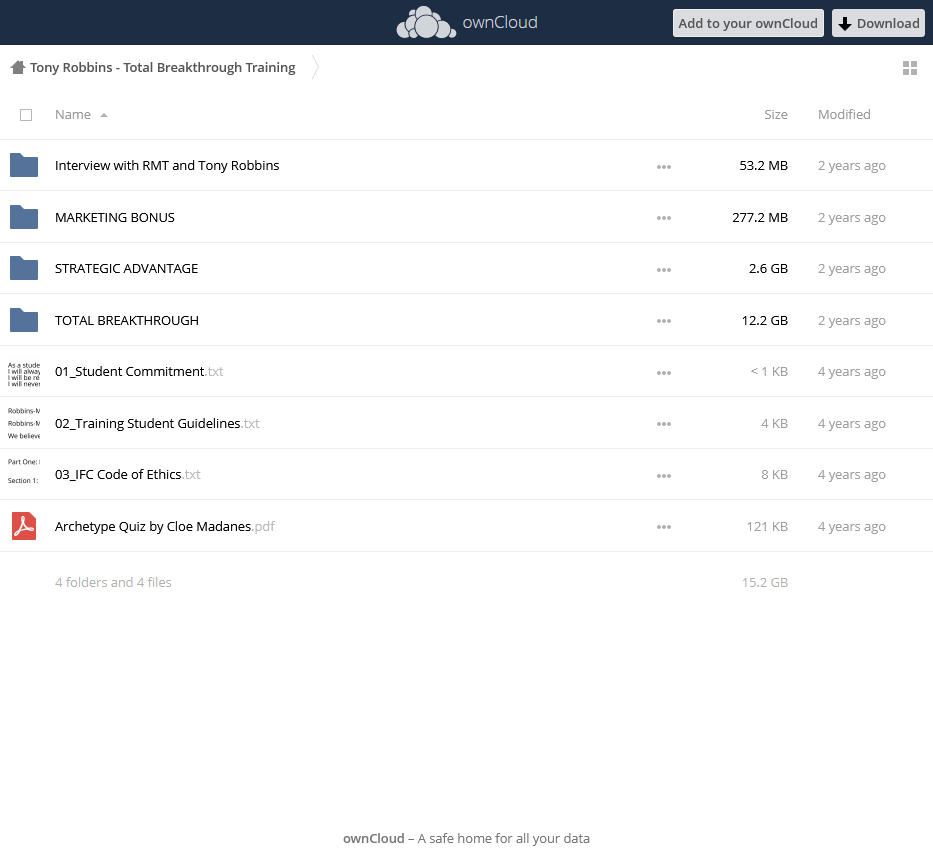933x868 pixels.
Task: Open more actions for MARKETING BONUS
Action: pyautogui.click(x=664, y=218)
